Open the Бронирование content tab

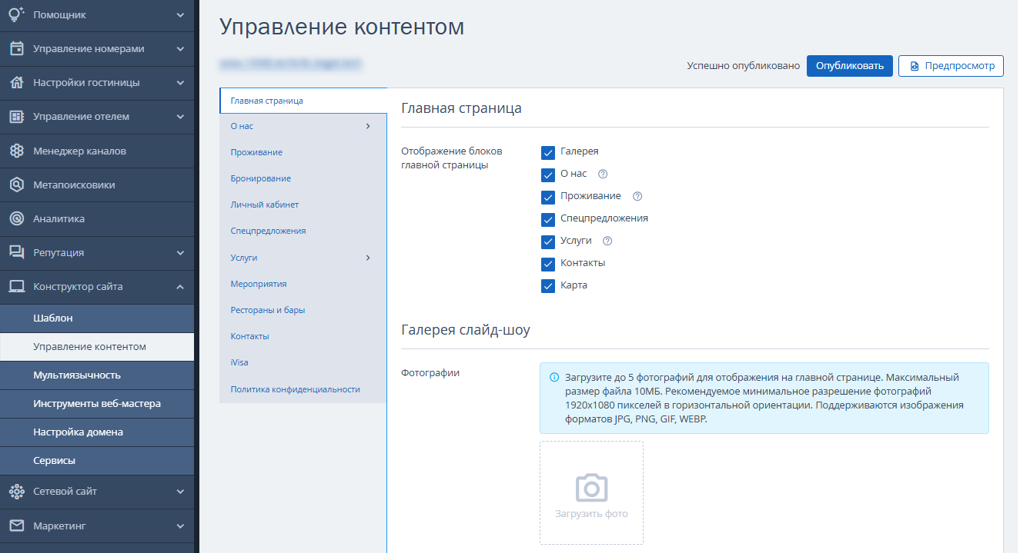261,179
